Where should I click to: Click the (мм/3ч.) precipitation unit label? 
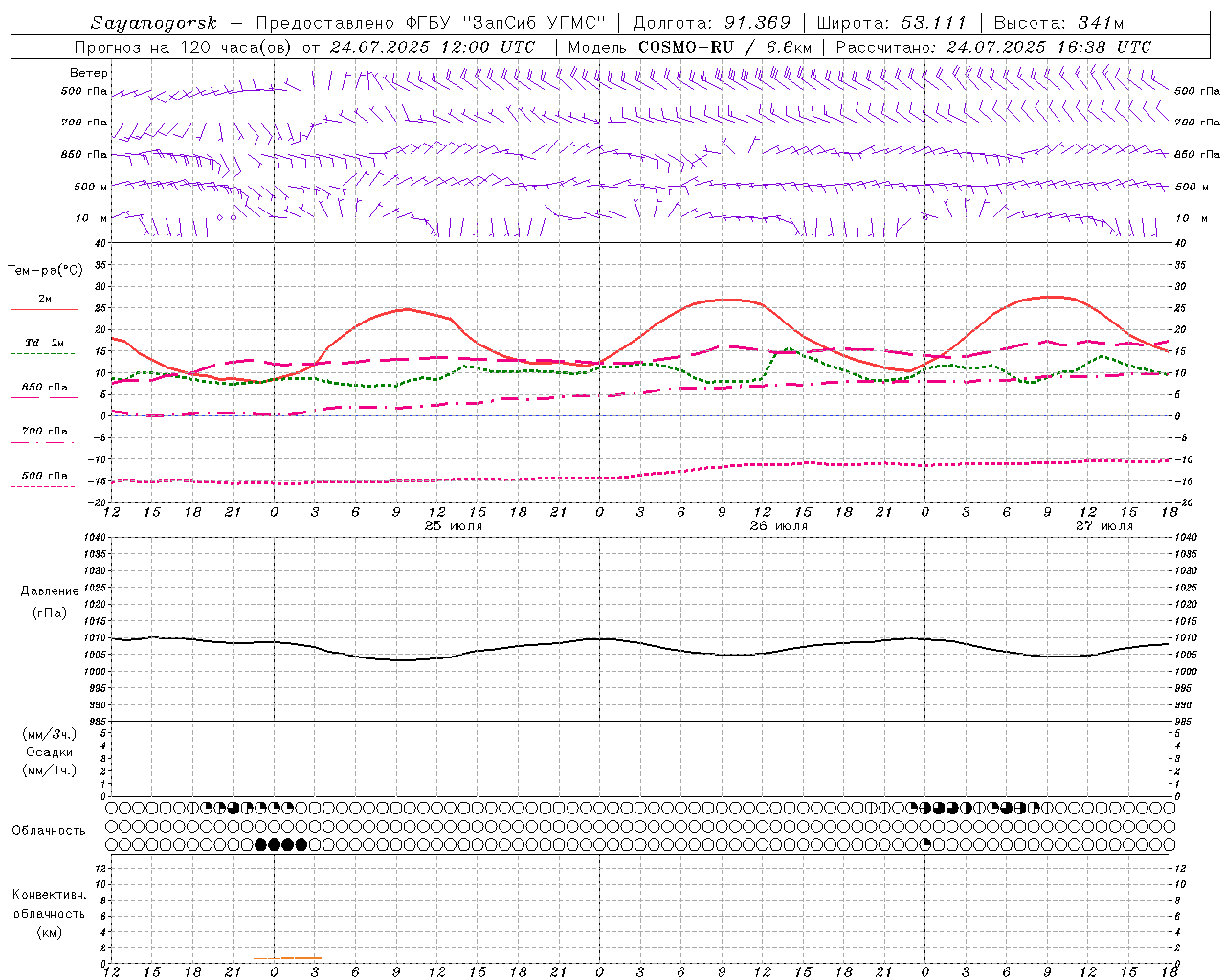tap(50, 734)
